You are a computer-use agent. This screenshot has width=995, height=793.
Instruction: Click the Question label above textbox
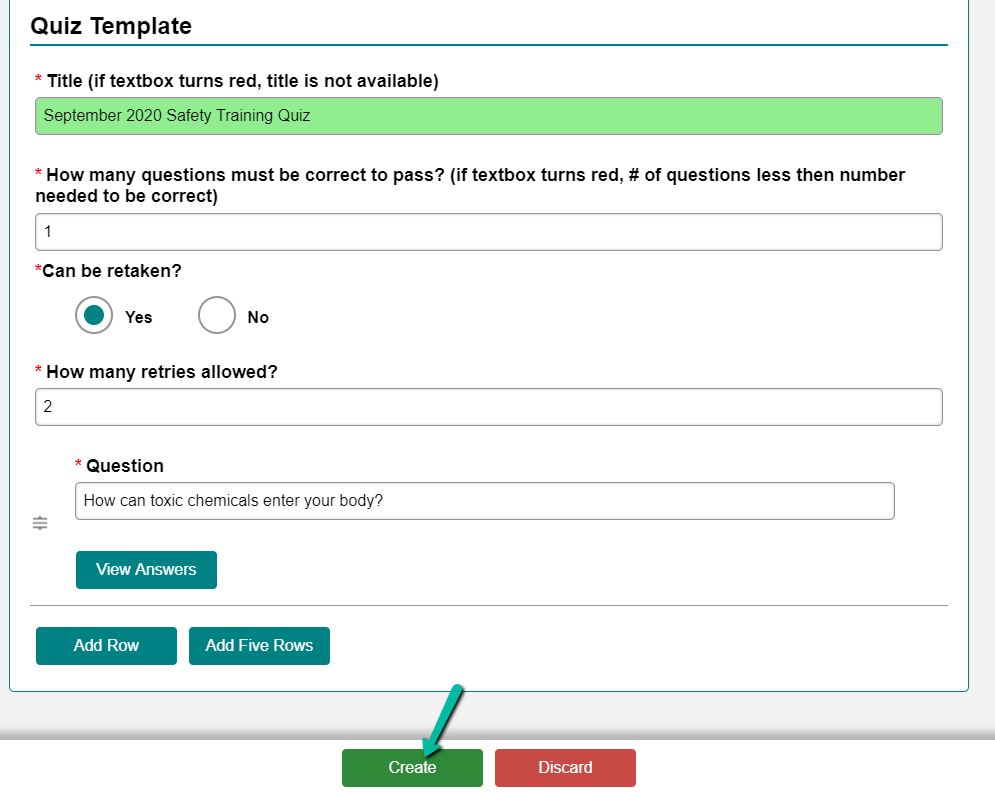[119, 466]
